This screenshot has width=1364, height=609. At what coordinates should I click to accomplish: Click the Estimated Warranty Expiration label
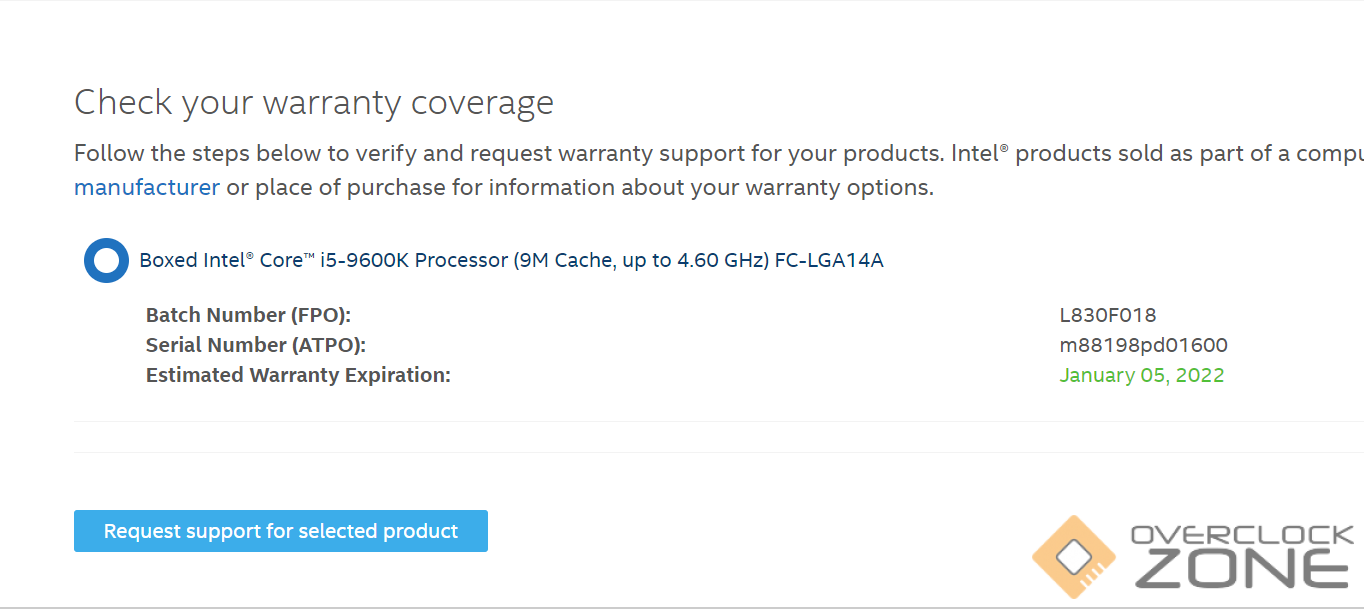coord(298,376)
